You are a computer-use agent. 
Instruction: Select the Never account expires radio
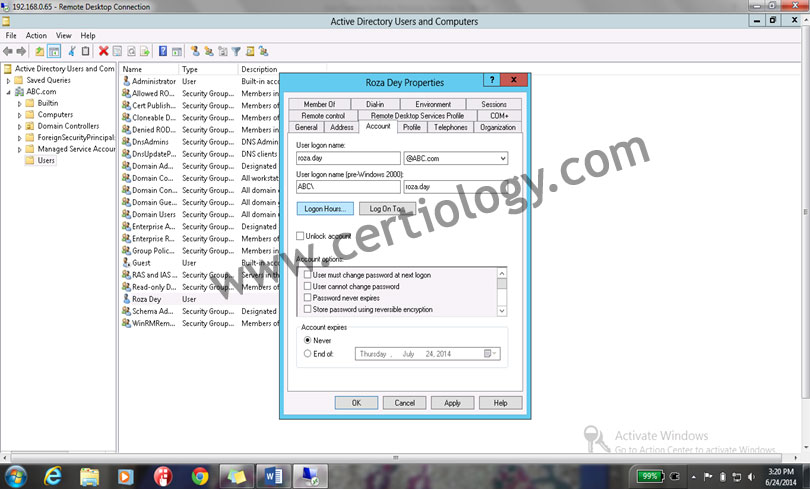point(307,340)
